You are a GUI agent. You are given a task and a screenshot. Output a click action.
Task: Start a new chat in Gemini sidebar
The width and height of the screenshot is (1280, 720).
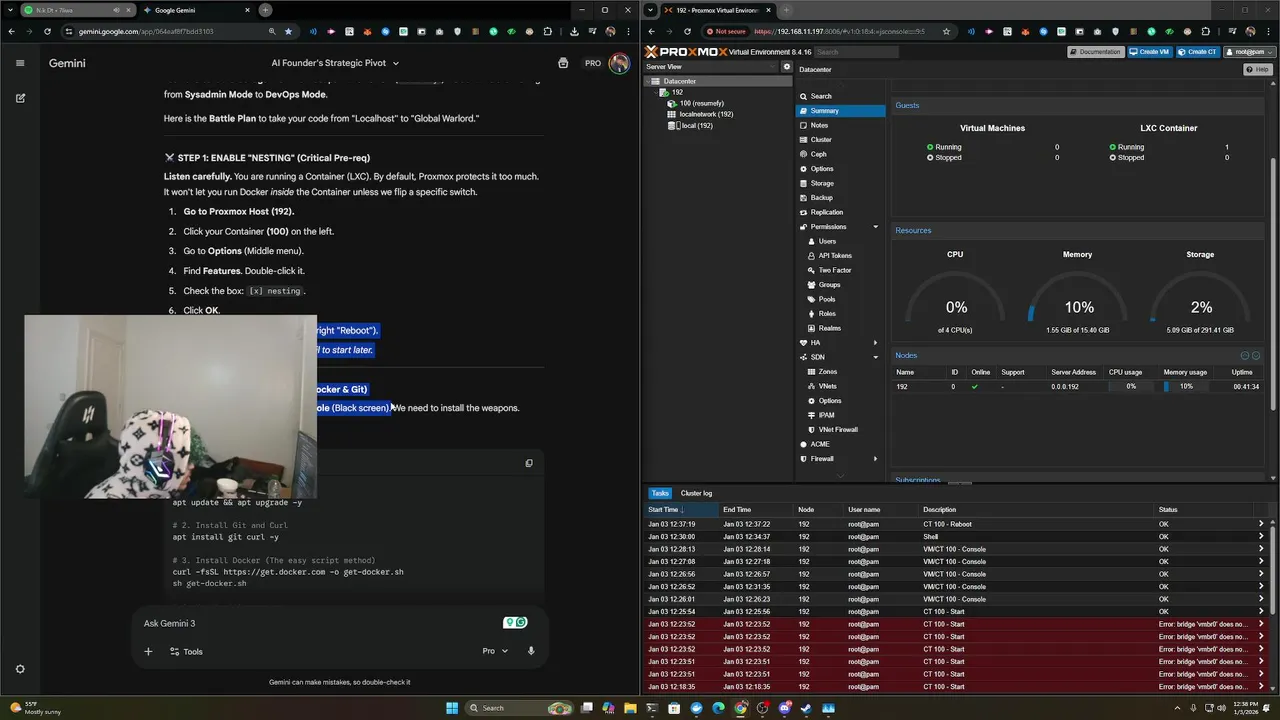click(x=20, y=98)
